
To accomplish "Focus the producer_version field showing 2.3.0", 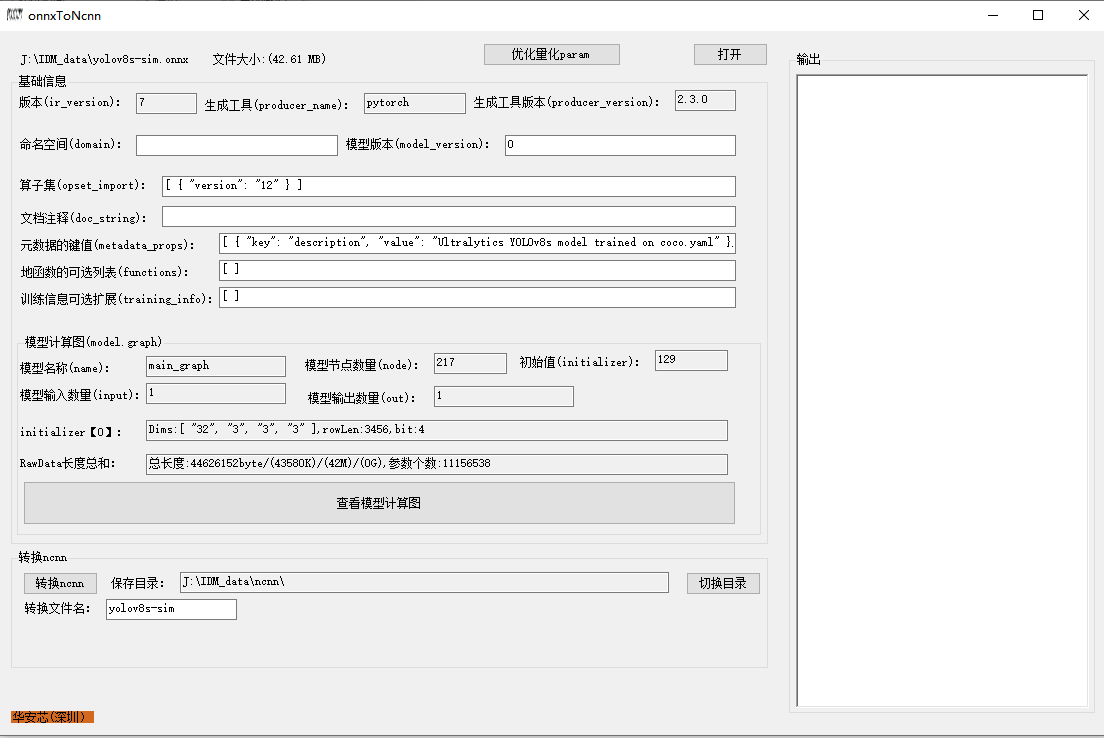I will point(705,100).
